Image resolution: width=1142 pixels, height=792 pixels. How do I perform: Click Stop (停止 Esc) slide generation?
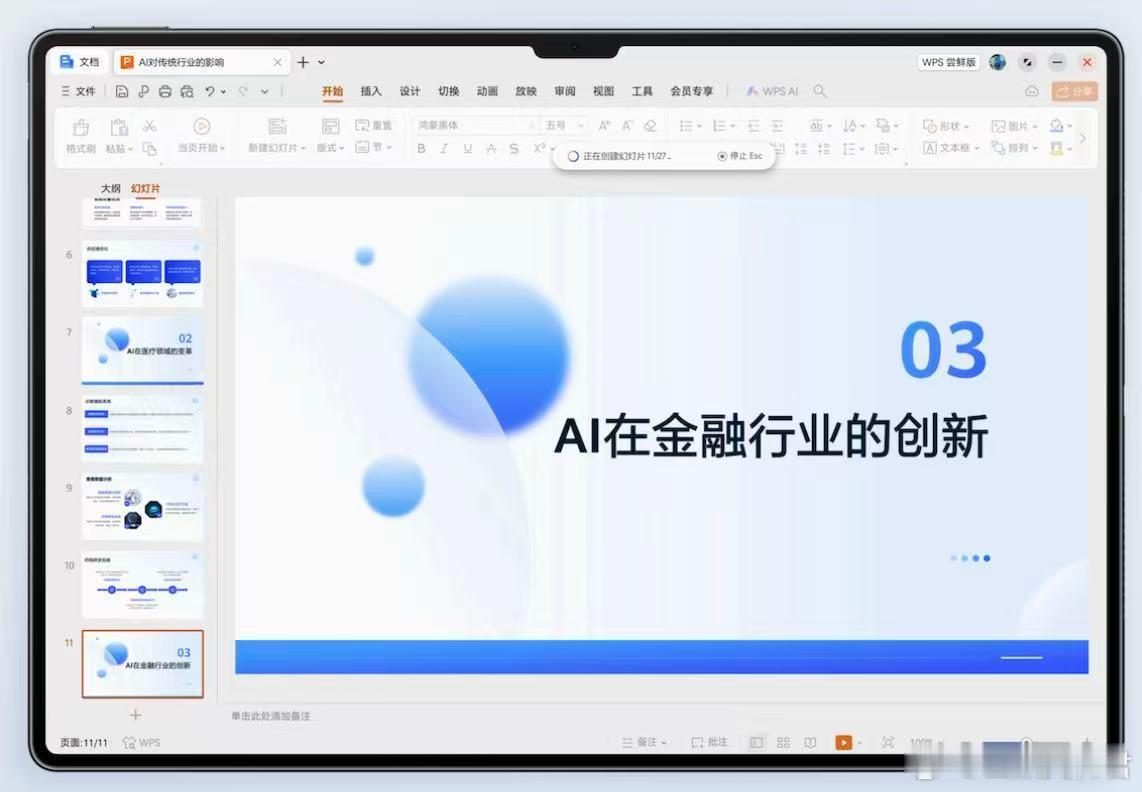pyautogui.click(x=740, y=156)
